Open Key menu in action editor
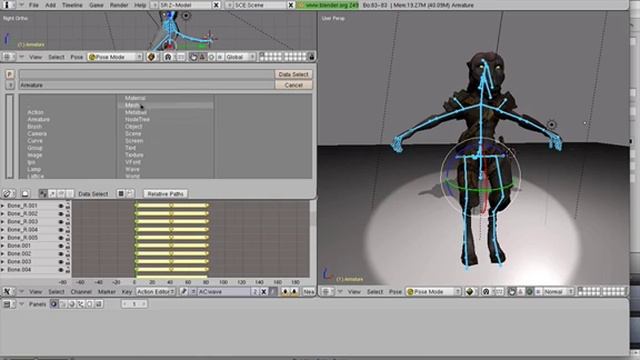The width and height of the screenshot is (640, 360). 127,292
